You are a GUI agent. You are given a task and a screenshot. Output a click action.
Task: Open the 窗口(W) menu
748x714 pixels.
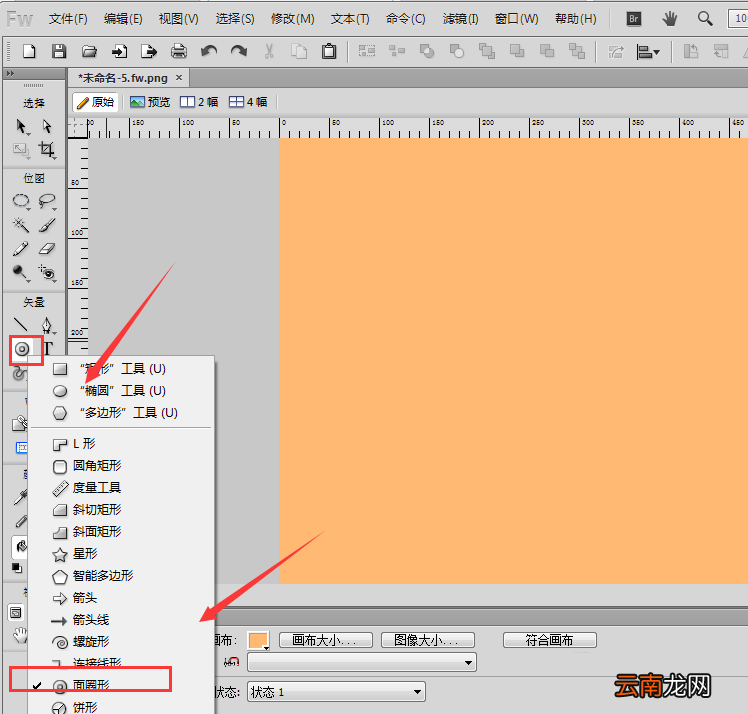pos(517,19)
